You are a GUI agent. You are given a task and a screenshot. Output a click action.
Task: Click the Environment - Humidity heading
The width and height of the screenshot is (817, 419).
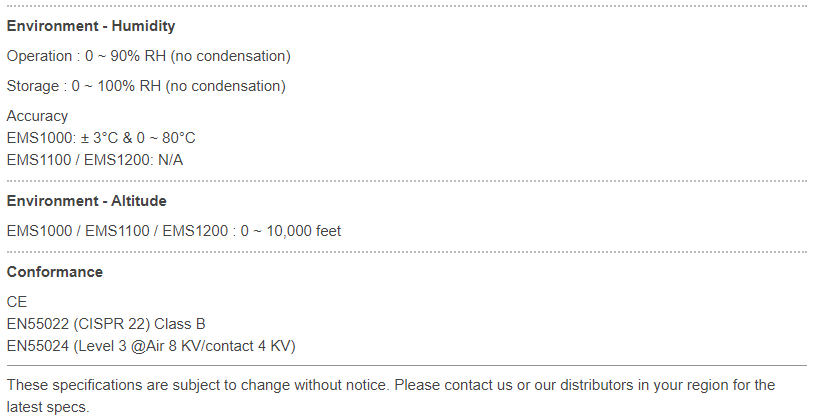tap(91, 26)
